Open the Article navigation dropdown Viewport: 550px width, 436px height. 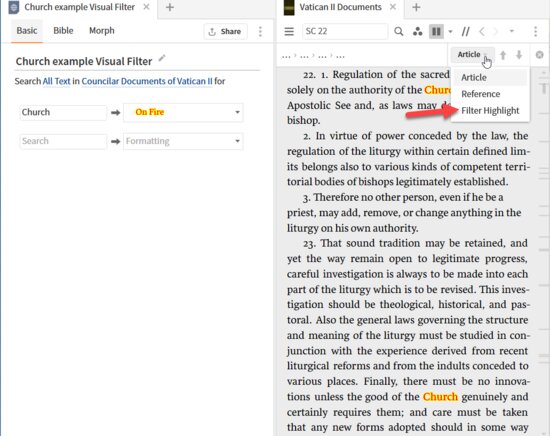472,55
